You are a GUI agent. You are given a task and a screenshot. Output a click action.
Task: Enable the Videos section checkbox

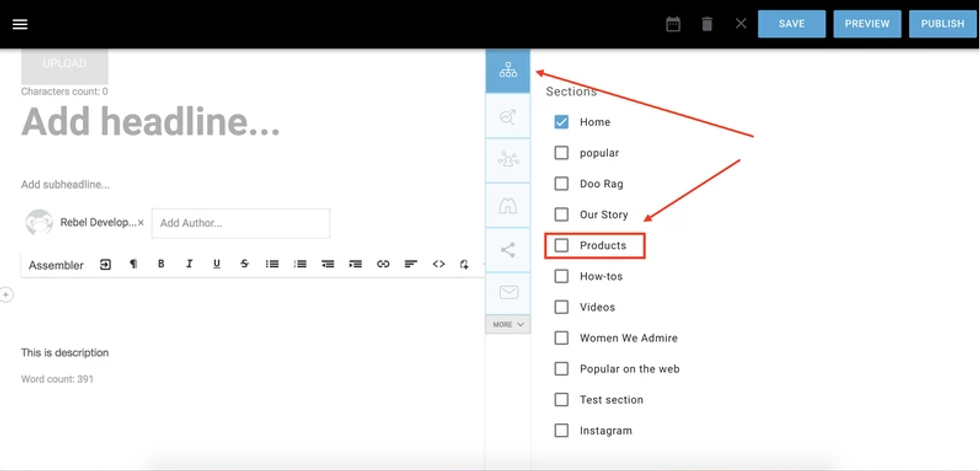point(561,307)
